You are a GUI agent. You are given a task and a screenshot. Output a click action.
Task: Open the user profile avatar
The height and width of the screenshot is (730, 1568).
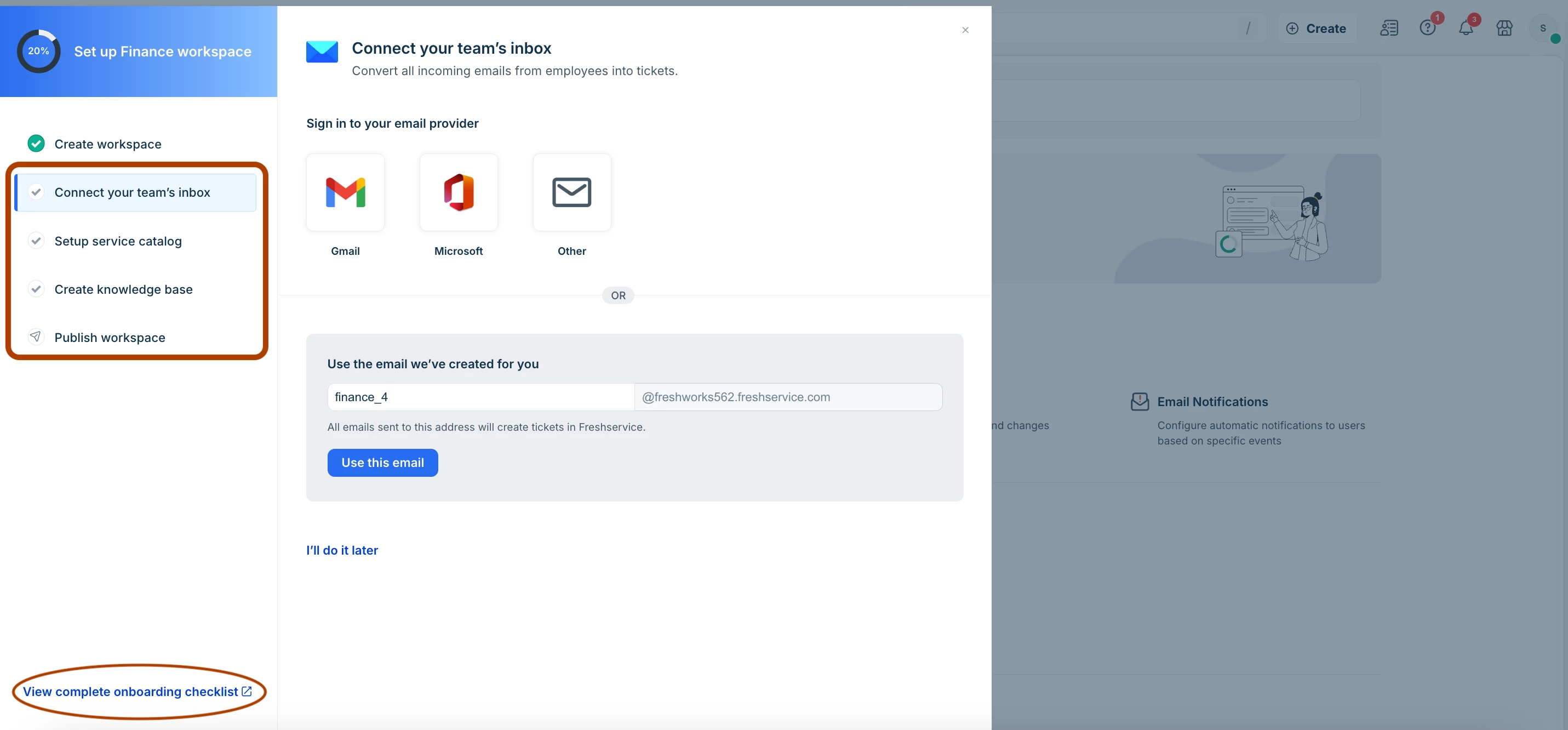[1542, 28]
